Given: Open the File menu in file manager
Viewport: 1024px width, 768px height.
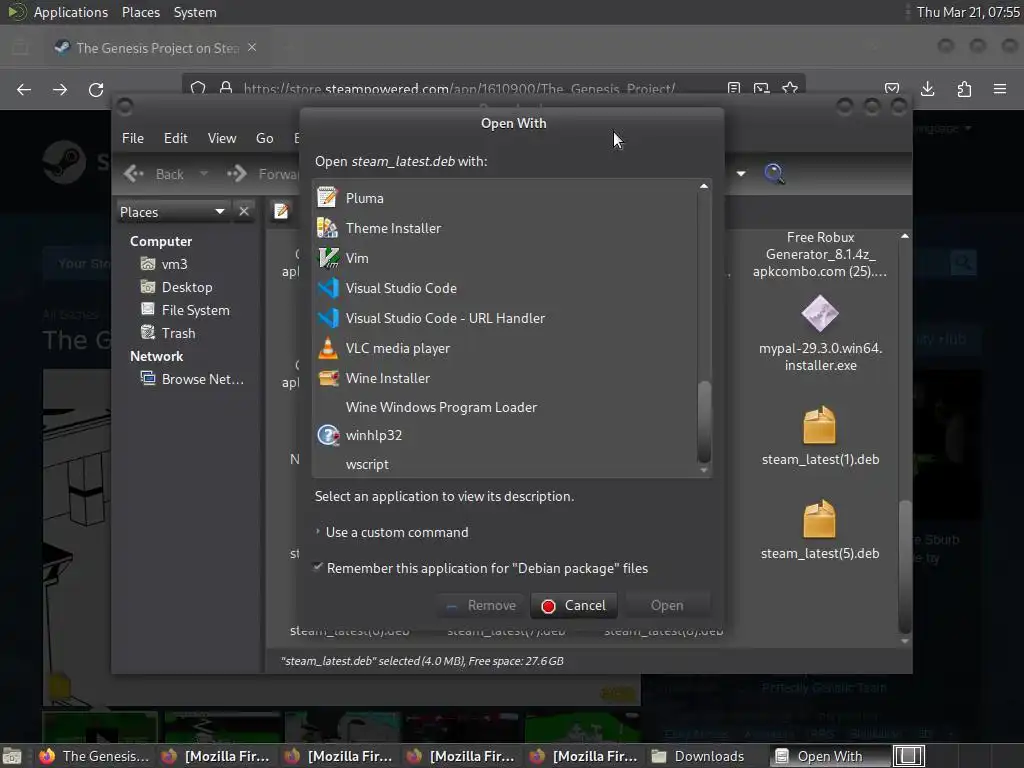Looking at the screenshot, I should coord(133,138).
